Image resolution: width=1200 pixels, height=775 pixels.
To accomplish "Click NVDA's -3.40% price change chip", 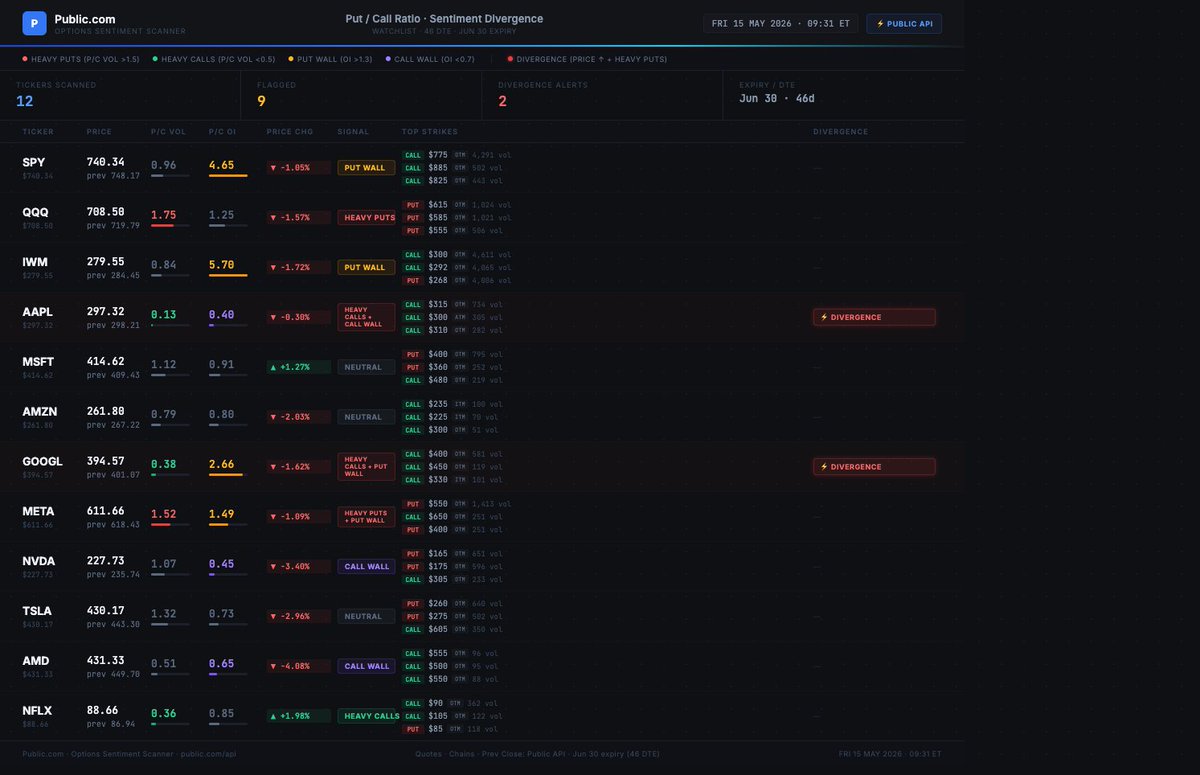I will 297,566.
